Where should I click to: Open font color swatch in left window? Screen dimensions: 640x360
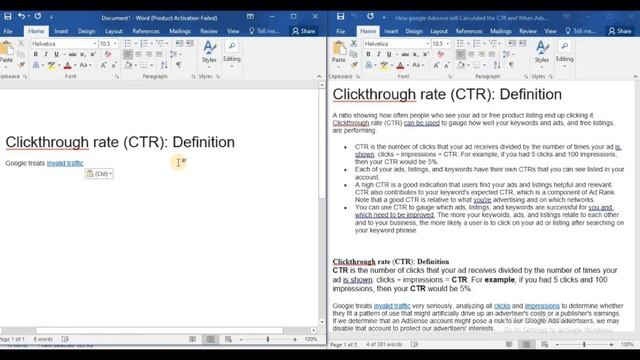[68, 65]
